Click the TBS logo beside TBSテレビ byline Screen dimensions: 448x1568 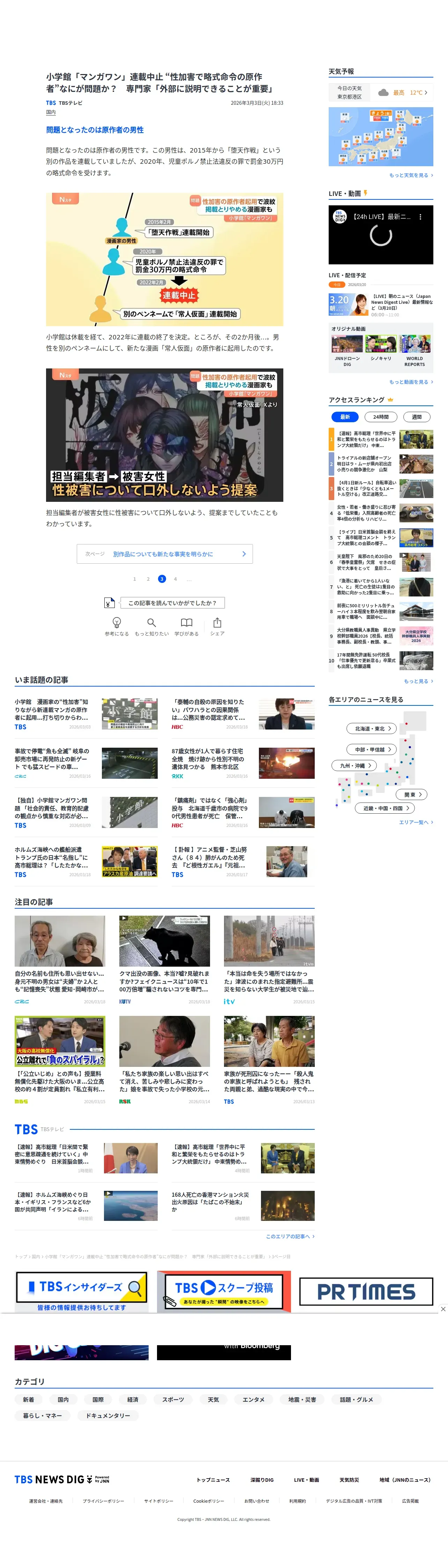point(51,103)
